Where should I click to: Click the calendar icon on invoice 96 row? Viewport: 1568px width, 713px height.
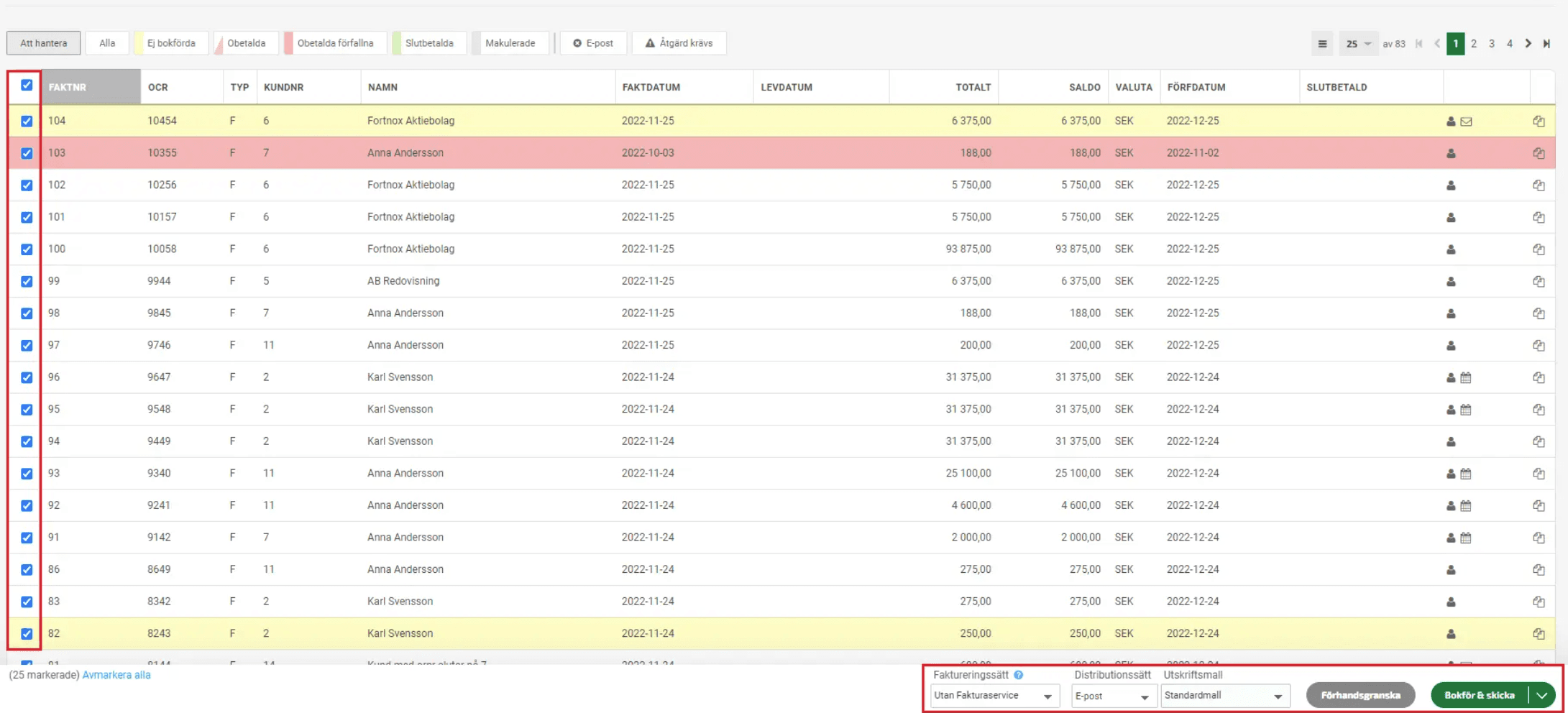coord(1466,377)
